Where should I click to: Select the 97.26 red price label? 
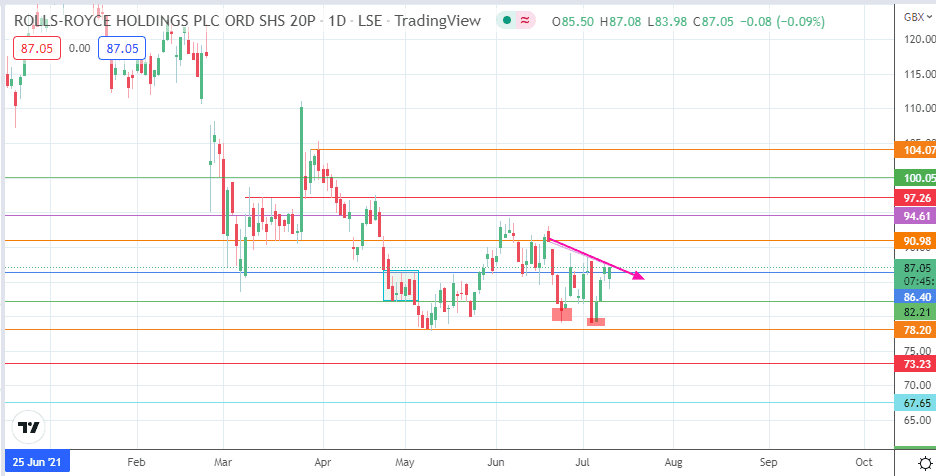coord(915,197)
